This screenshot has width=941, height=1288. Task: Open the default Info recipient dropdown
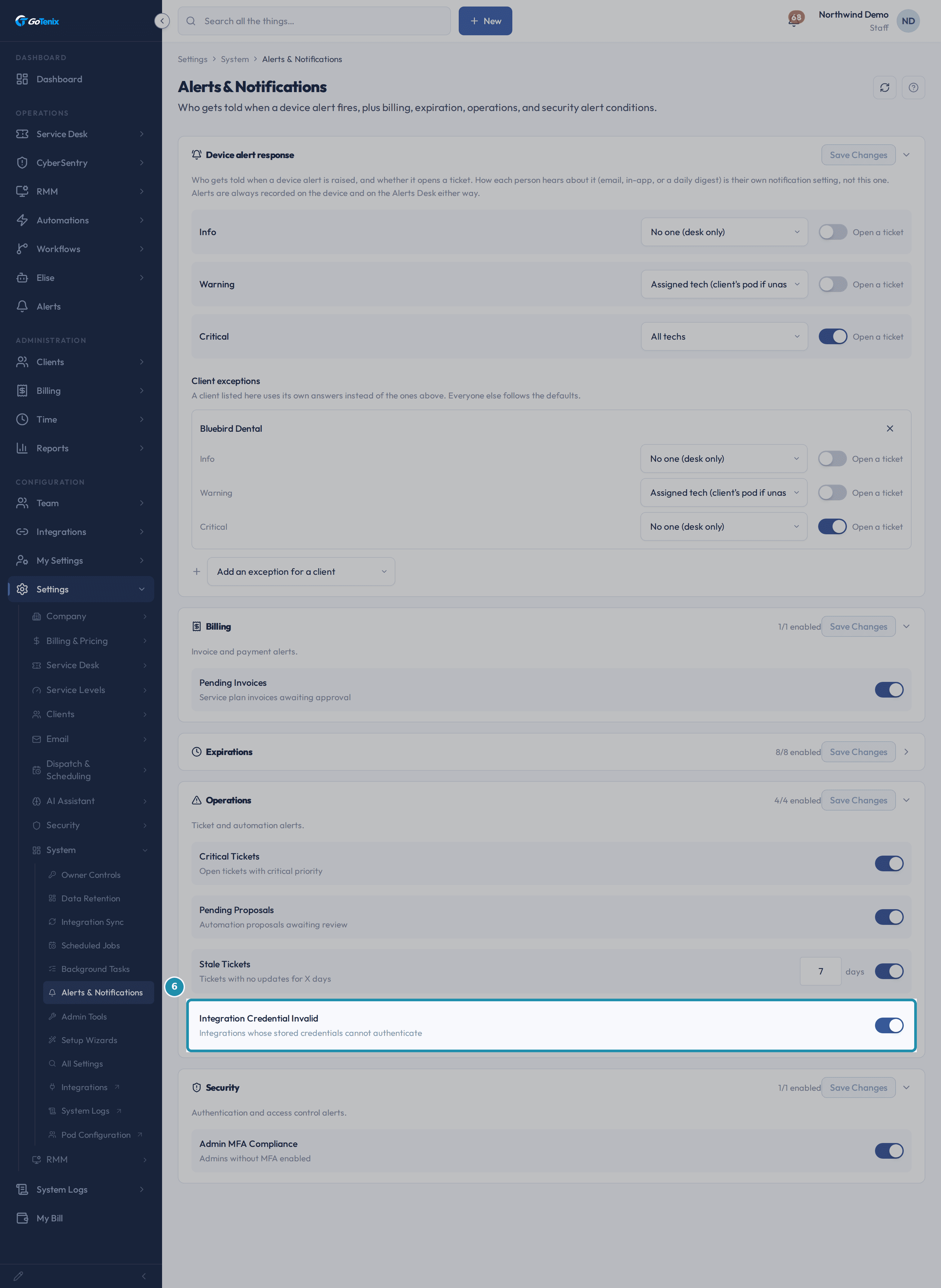click(724, 232)
